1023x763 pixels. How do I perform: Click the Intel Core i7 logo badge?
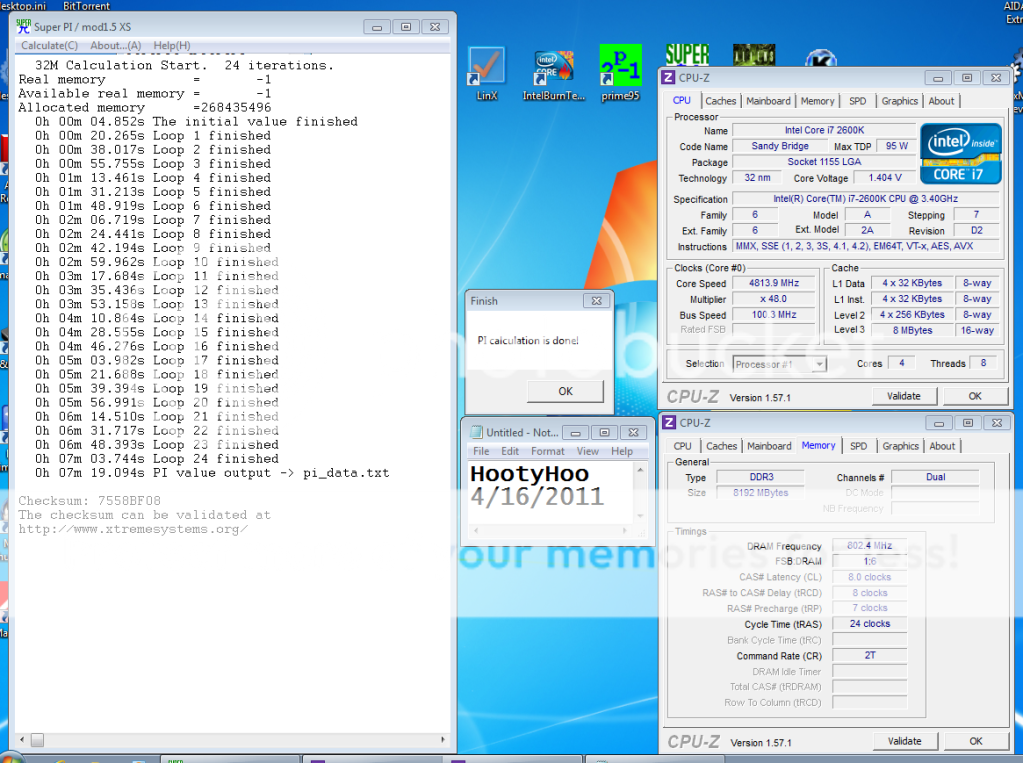(x=960, y=153)
